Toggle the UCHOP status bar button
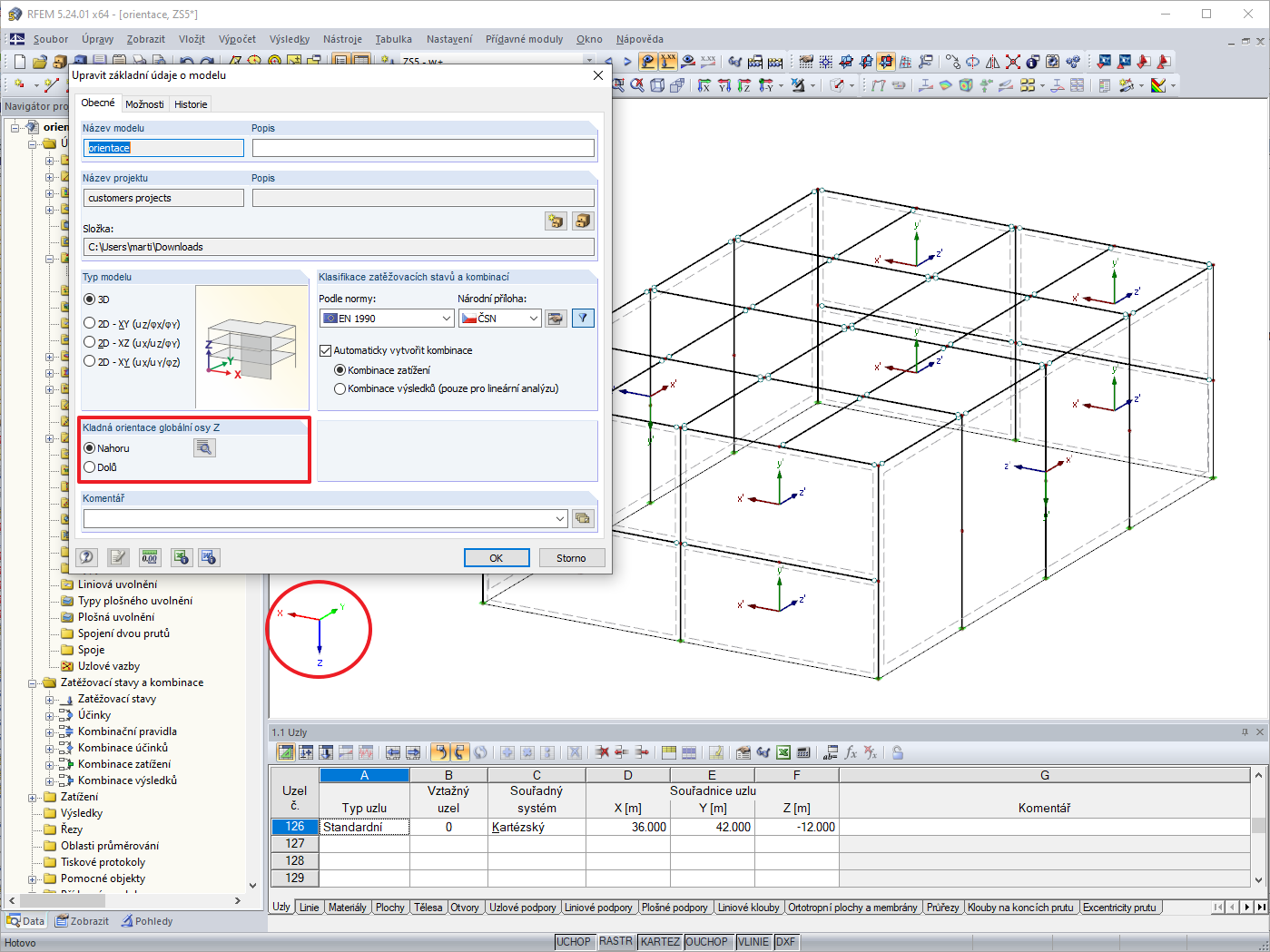 574,942
